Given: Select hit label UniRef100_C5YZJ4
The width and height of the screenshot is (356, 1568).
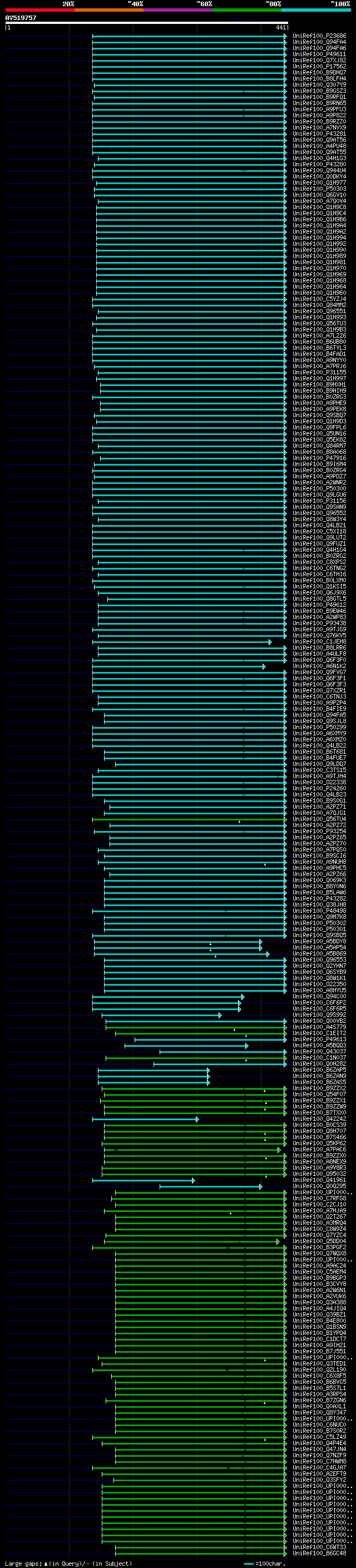Looking at the screenshot, I should 319,299.
